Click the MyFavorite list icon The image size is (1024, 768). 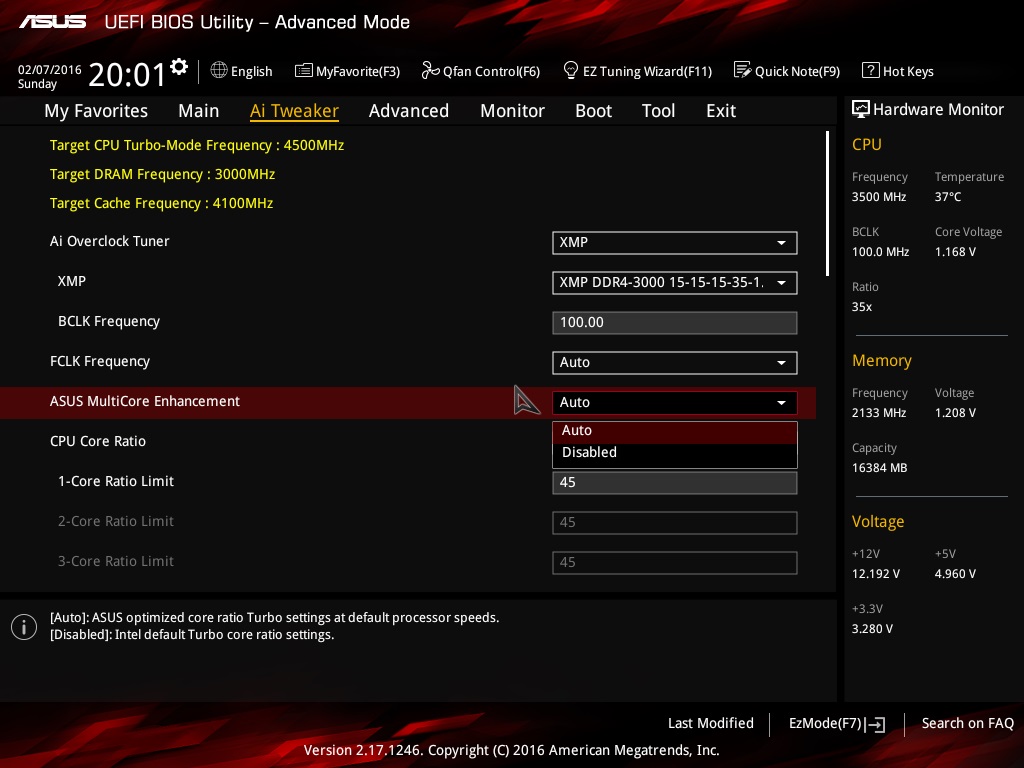304,71
